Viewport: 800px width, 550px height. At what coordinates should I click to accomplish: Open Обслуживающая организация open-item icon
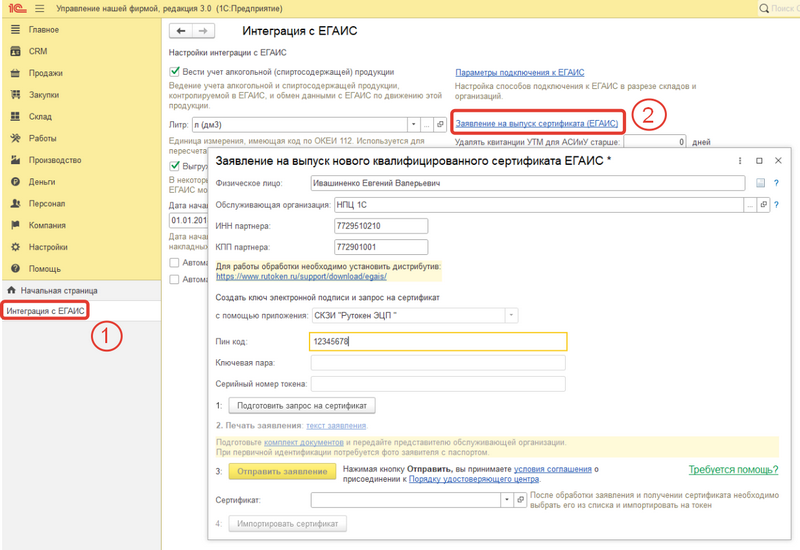(763, 205)
